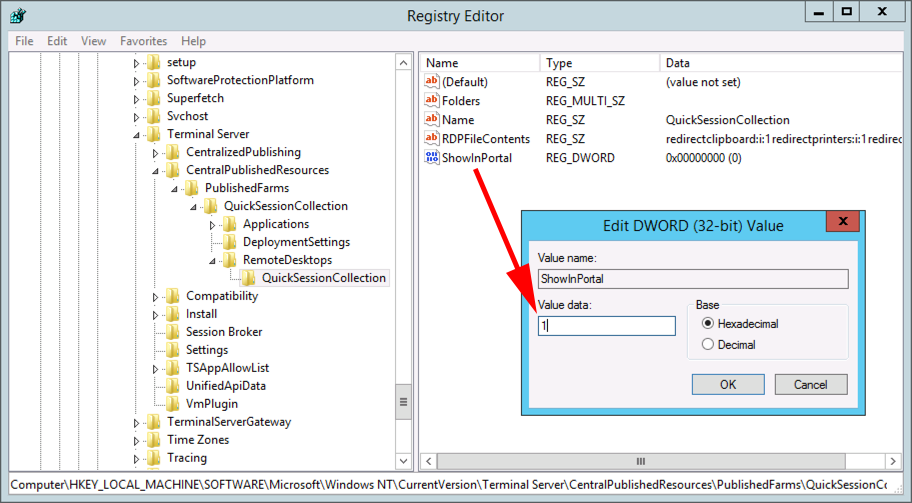Select the Svchost folder icon
Screen dimensions: 912x503
pos(154,116)
